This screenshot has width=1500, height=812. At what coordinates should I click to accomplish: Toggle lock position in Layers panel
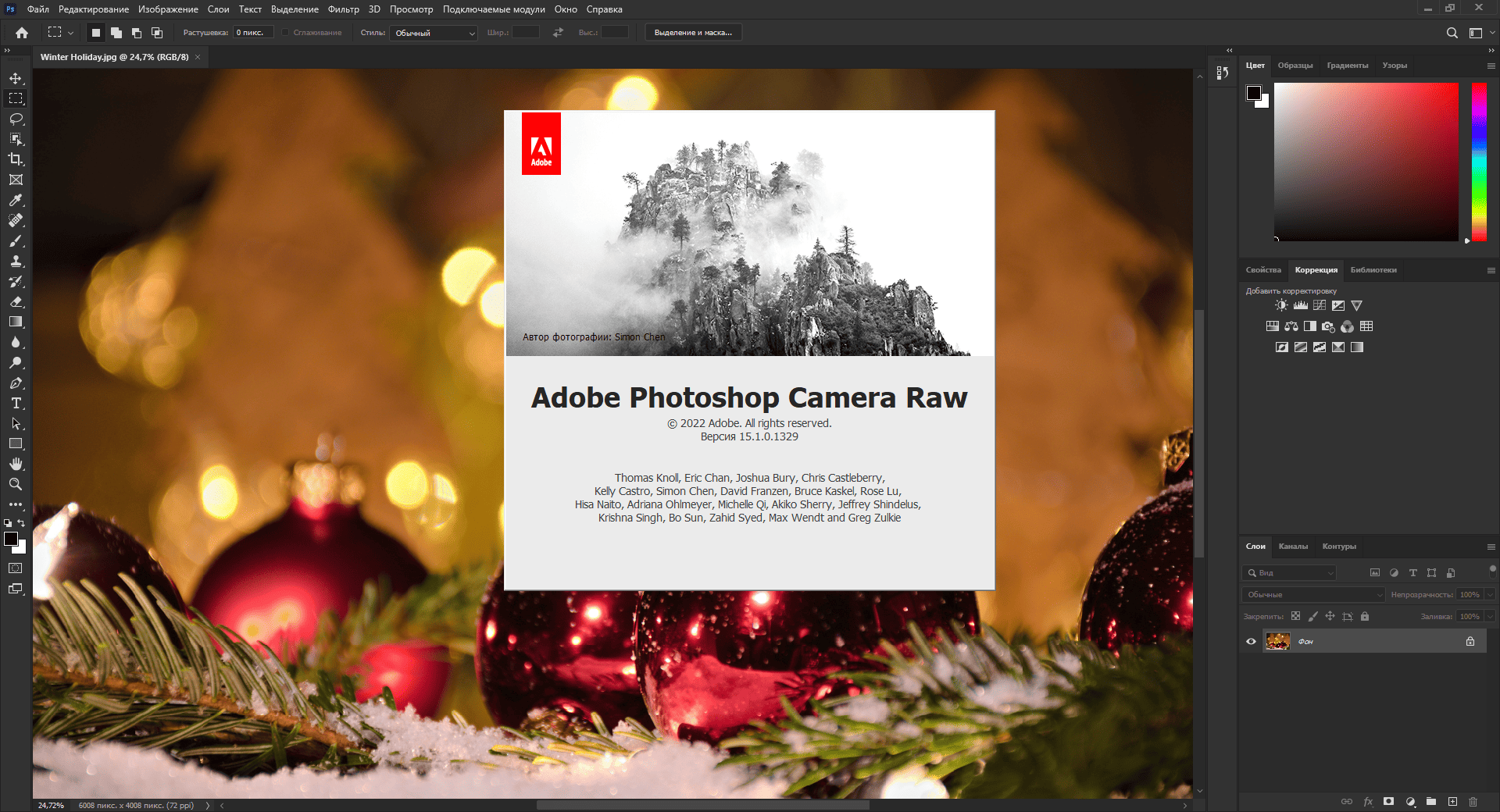tap(1330, 616)
